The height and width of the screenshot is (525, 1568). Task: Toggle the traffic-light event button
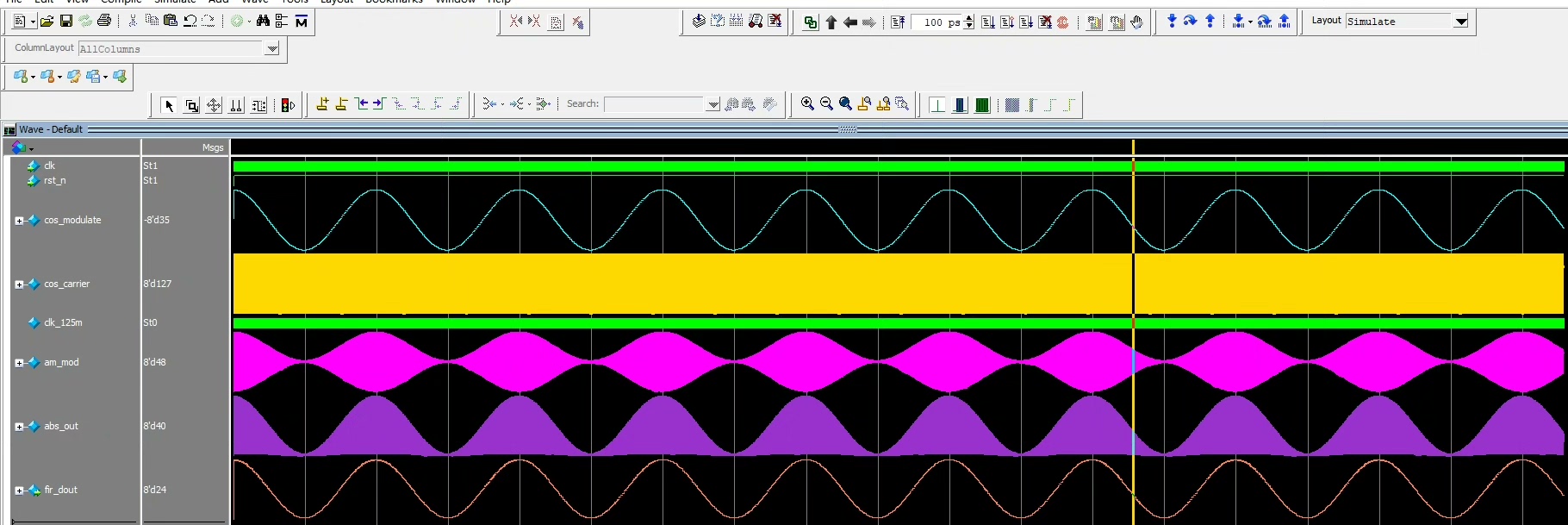288,105
